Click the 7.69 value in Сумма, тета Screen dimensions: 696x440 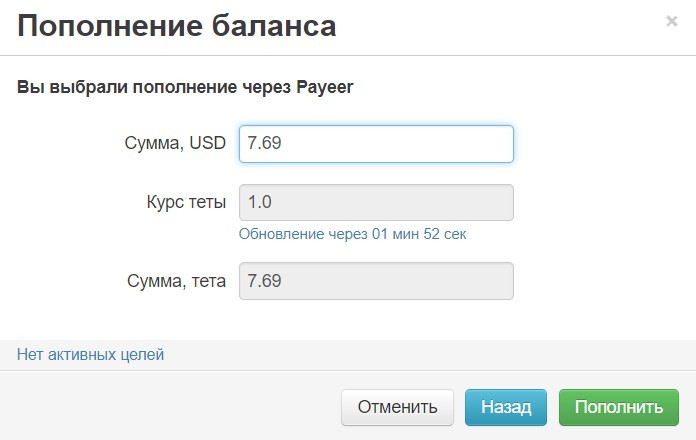point(264,281)
